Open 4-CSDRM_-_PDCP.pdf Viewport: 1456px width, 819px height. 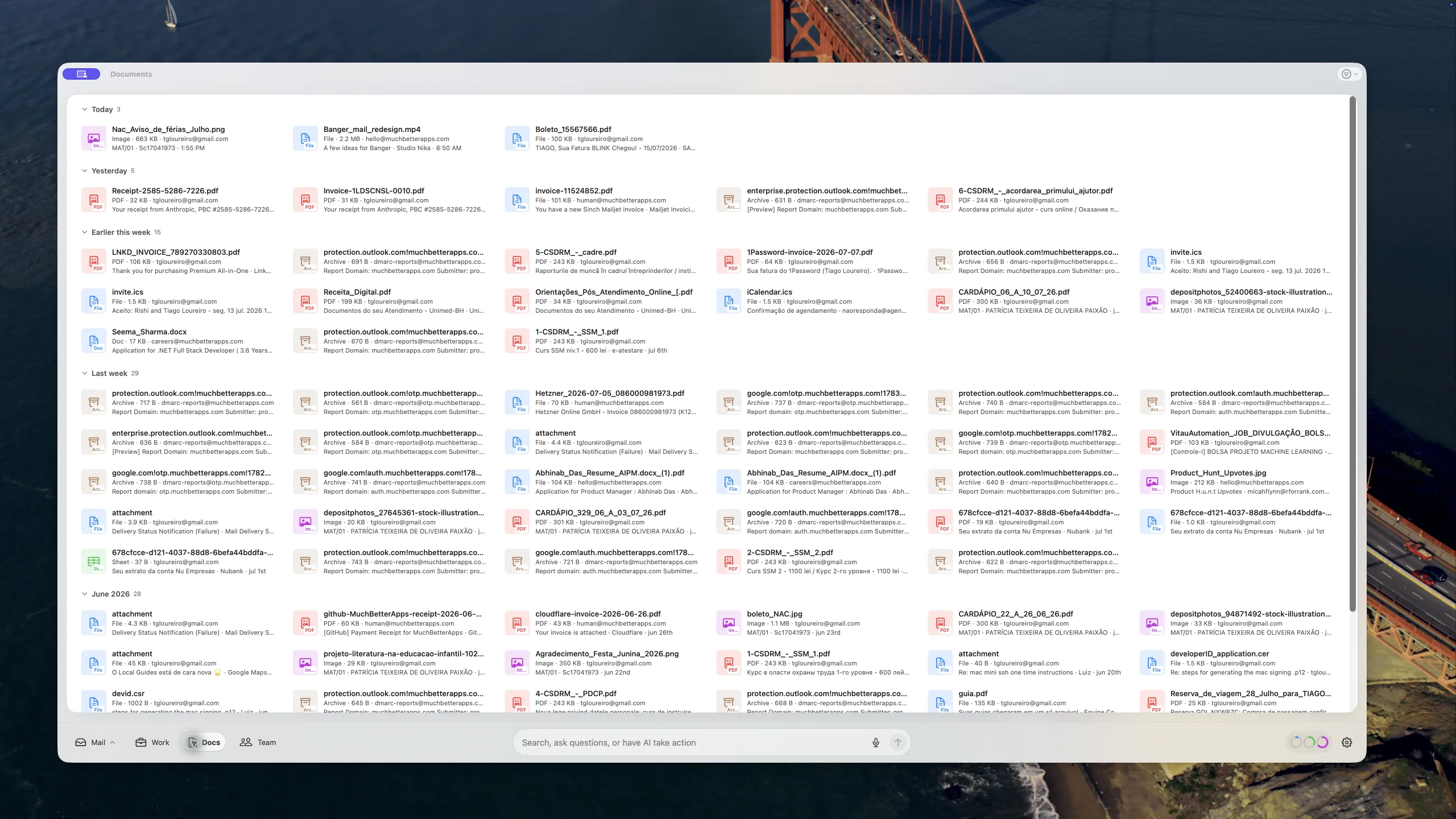pos(601,701)
